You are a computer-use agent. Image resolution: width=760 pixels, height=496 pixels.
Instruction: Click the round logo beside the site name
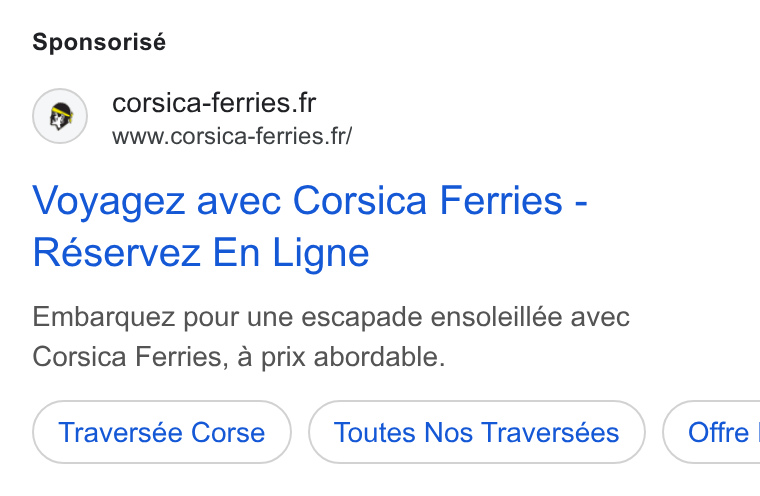tap(60, 116)
